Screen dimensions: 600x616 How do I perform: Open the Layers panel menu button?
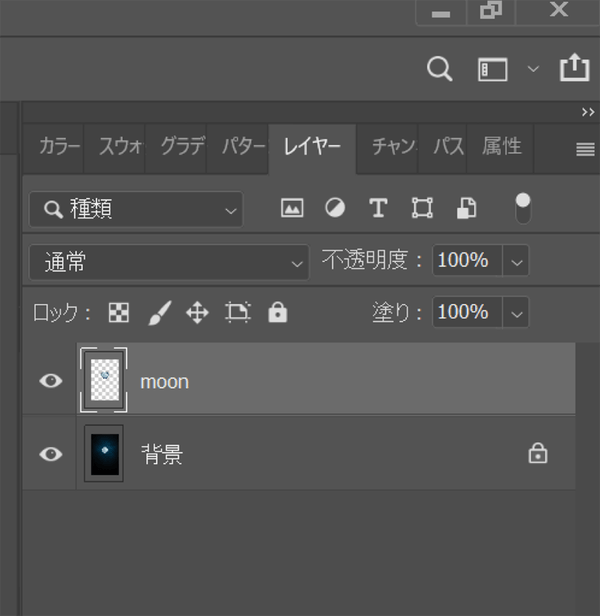pos(585,150)
